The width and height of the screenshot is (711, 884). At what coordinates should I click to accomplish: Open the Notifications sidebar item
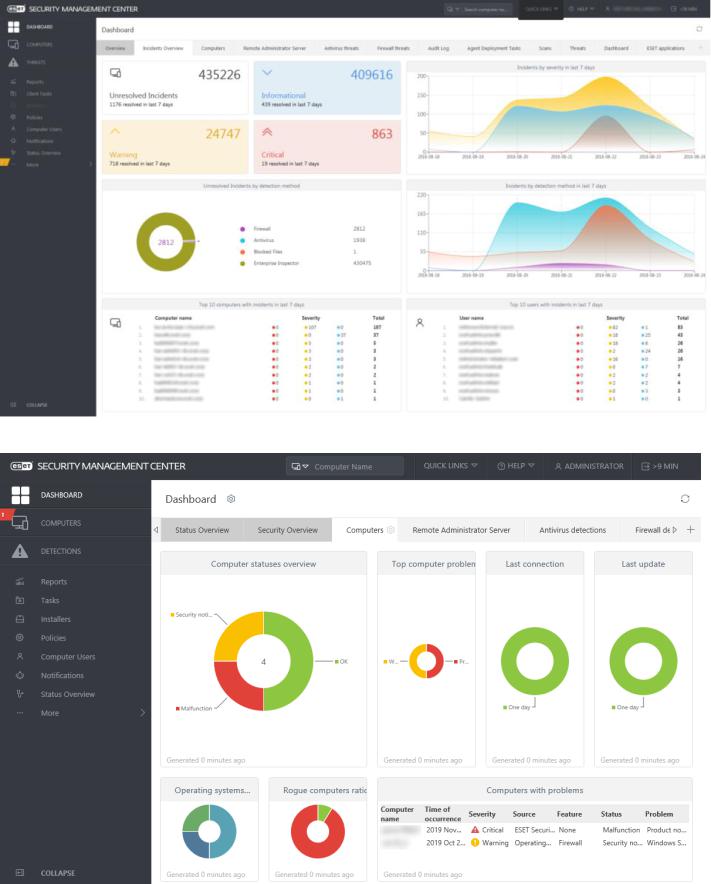tap(62, 675)
